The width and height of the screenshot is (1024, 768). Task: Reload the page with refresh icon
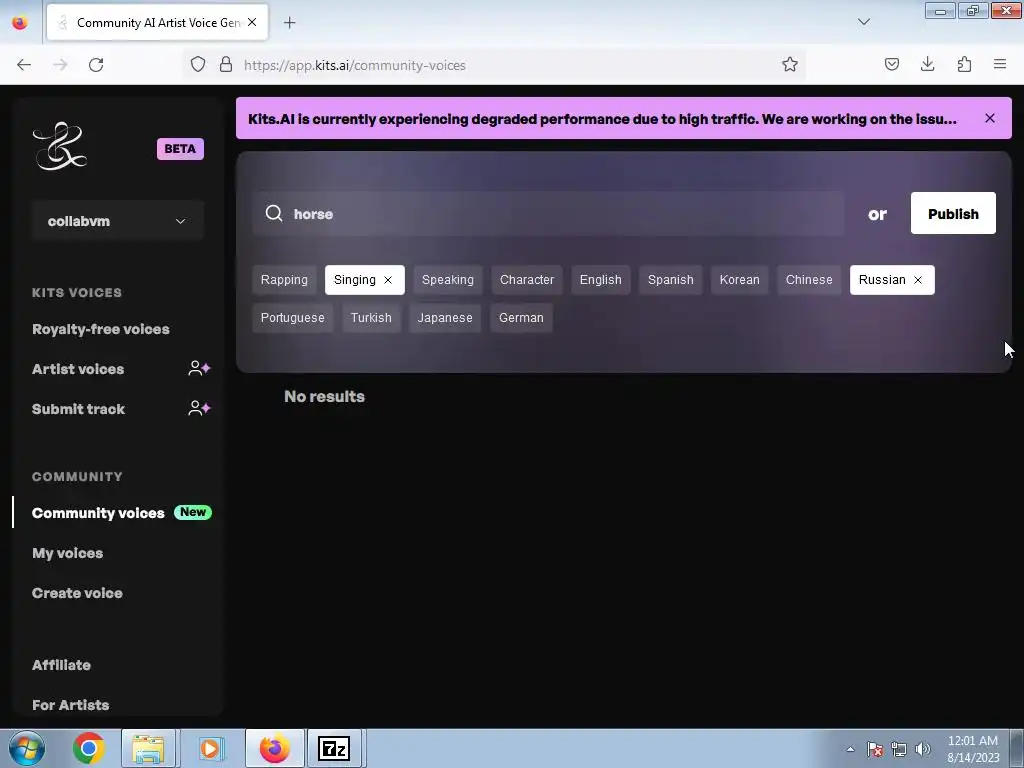tap(96, 65)
